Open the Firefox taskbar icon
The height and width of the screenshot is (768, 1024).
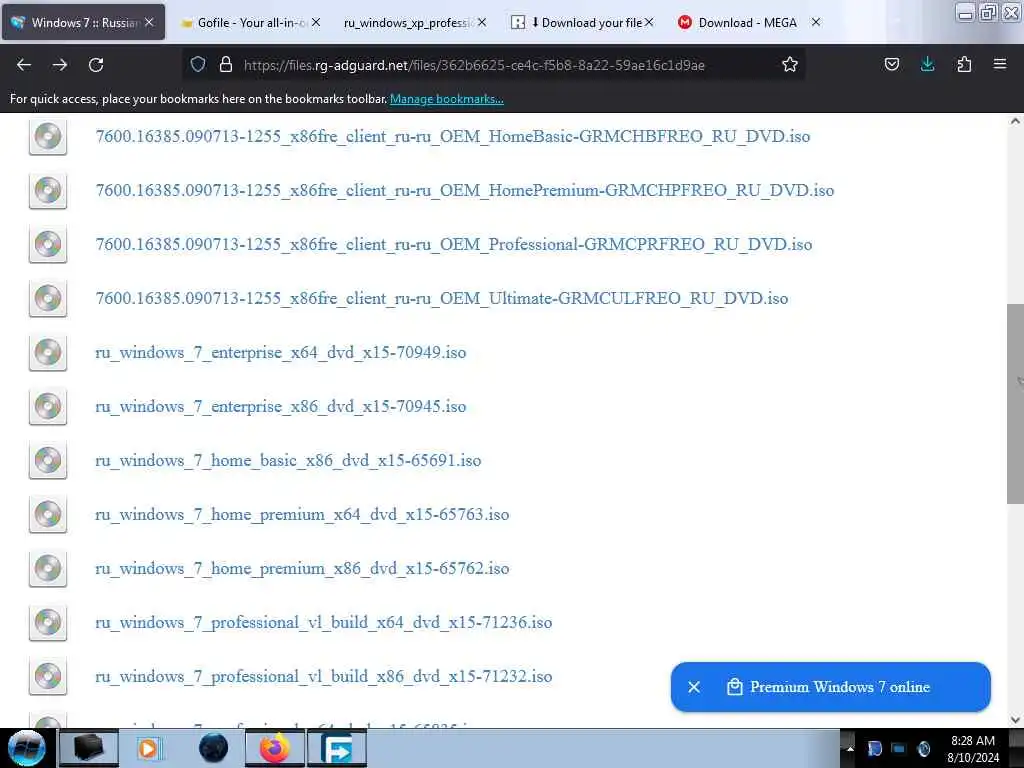(x=275, y=748)
